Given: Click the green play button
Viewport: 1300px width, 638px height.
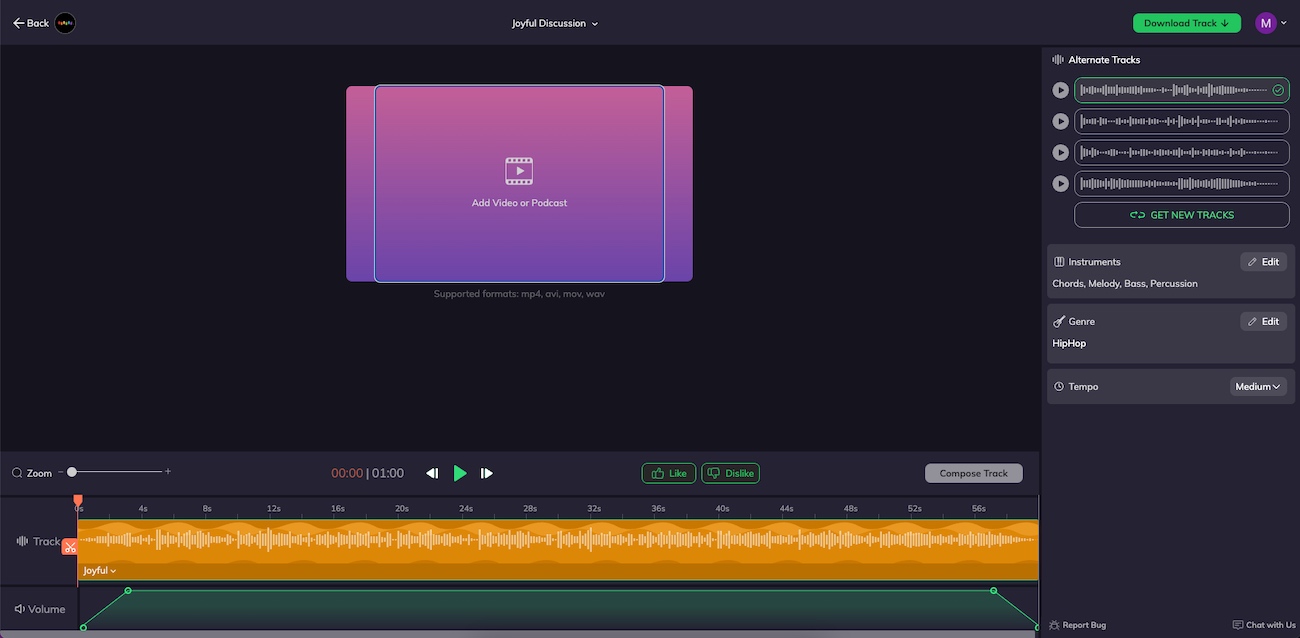Looking at the screenshot, I should click(460, 473).
